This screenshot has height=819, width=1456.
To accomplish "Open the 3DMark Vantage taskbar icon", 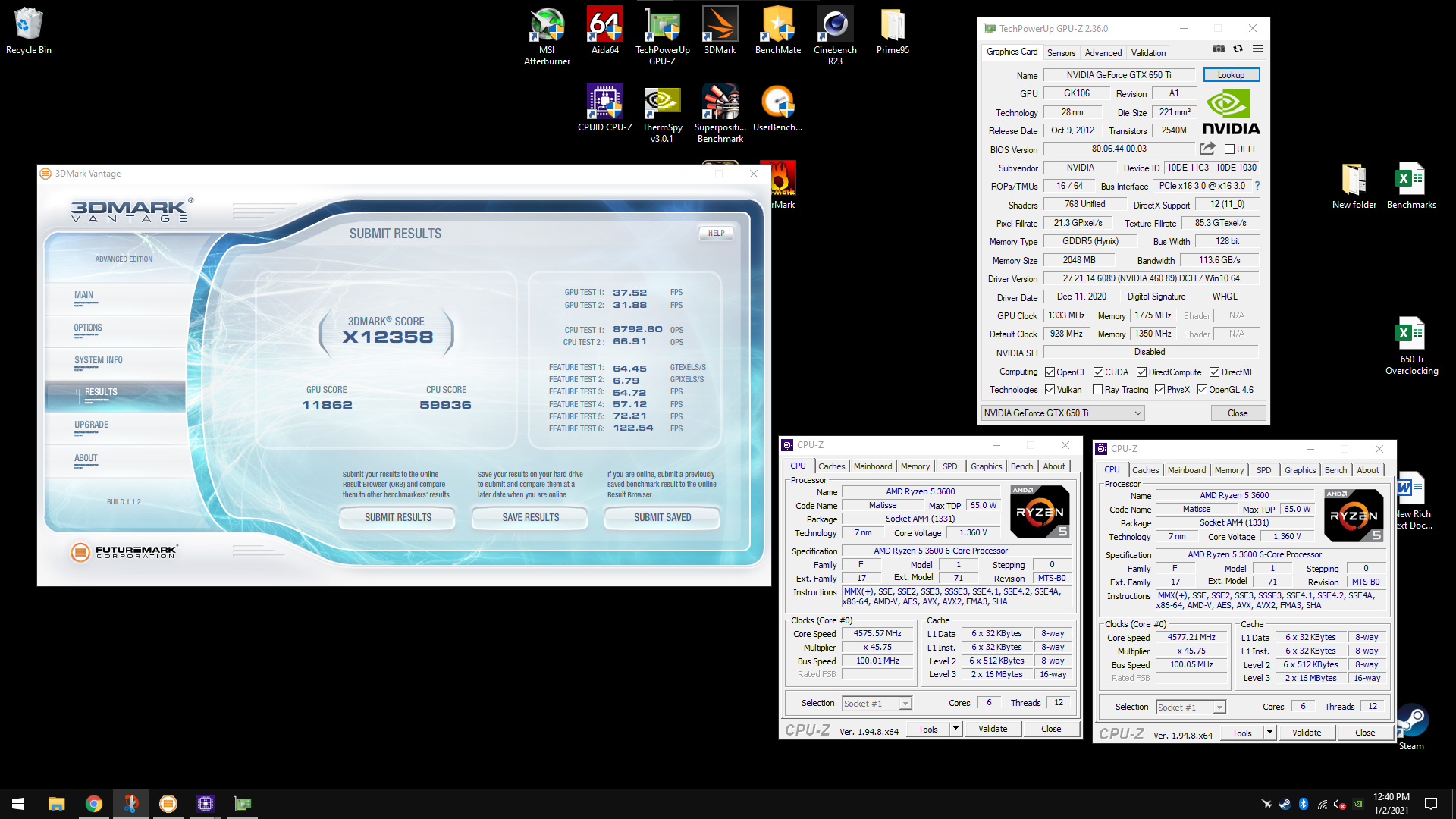I will 168,804.
